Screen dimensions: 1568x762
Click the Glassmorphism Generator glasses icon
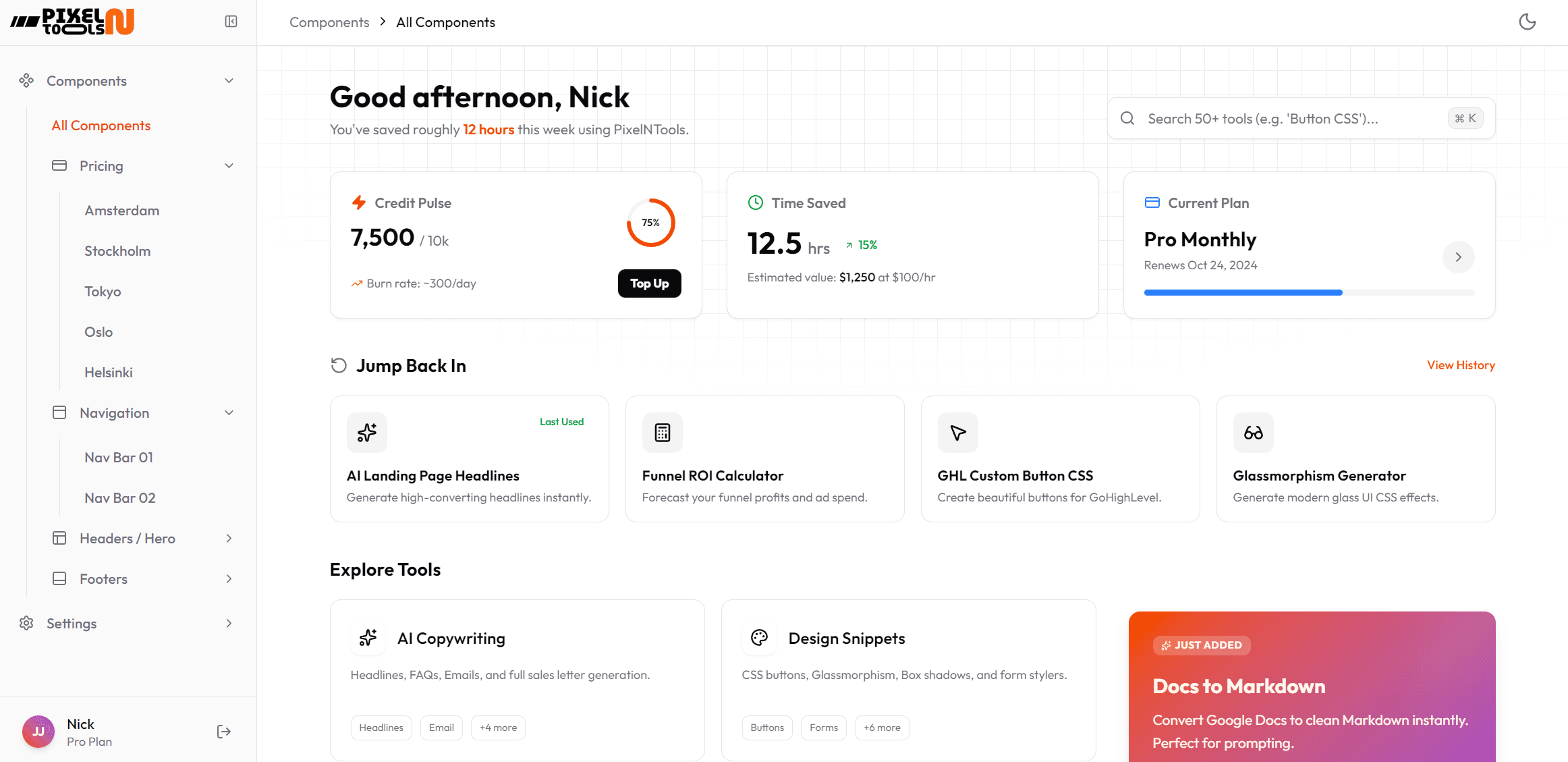(x=1253, y=433)
